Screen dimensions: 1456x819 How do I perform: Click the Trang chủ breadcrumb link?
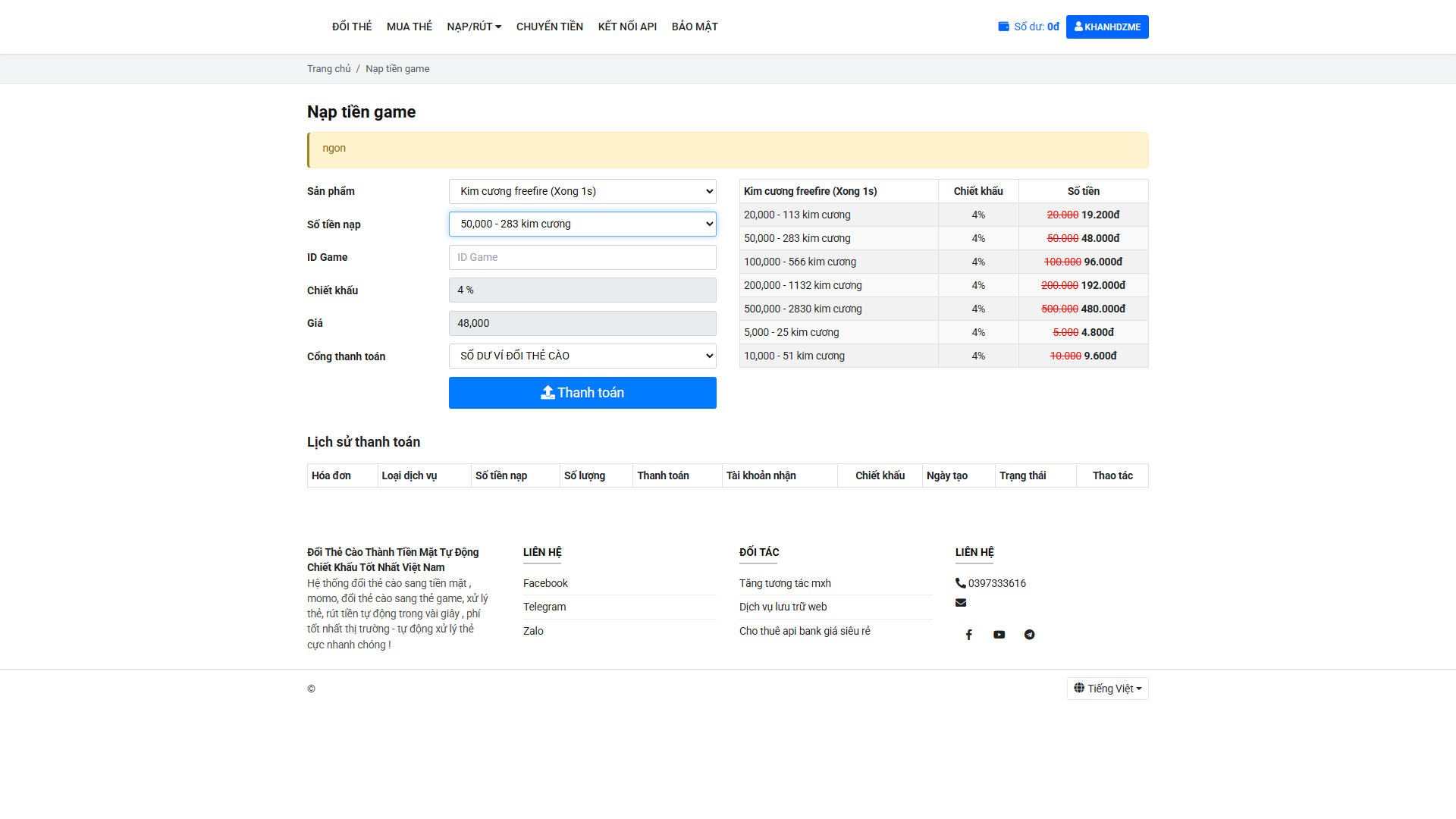tap(328, 68)
